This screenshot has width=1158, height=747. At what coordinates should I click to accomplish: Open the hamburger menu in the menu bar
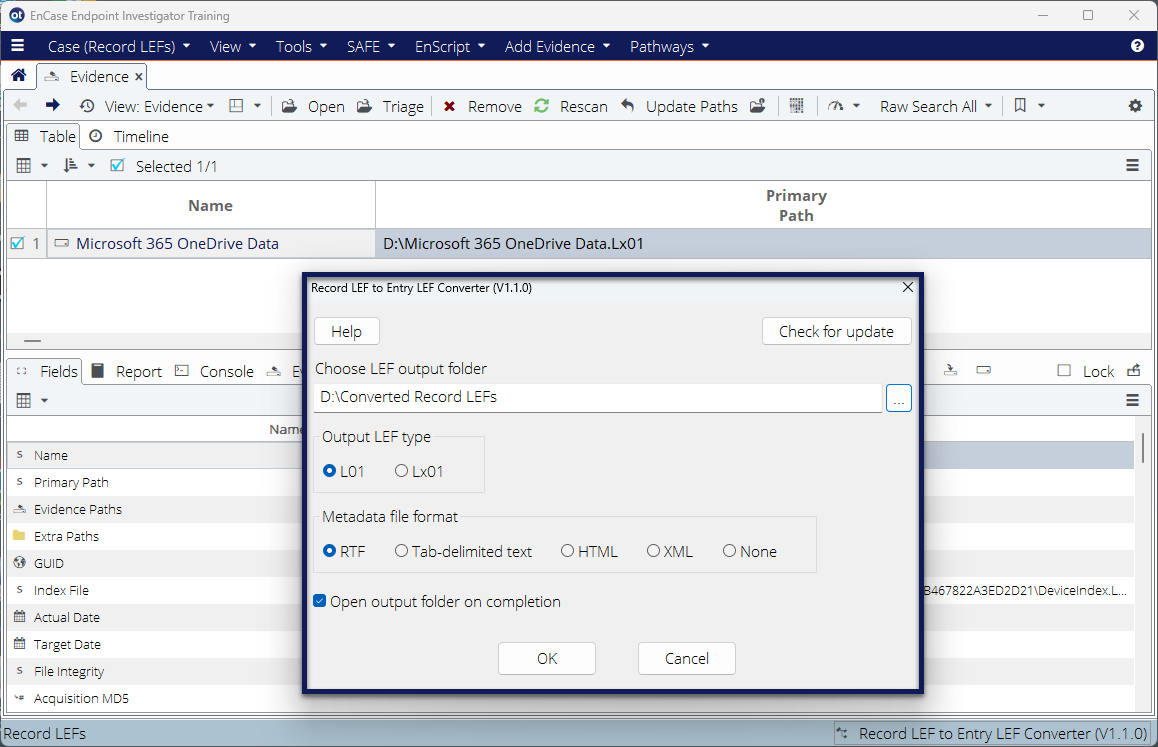click(18, 46)
